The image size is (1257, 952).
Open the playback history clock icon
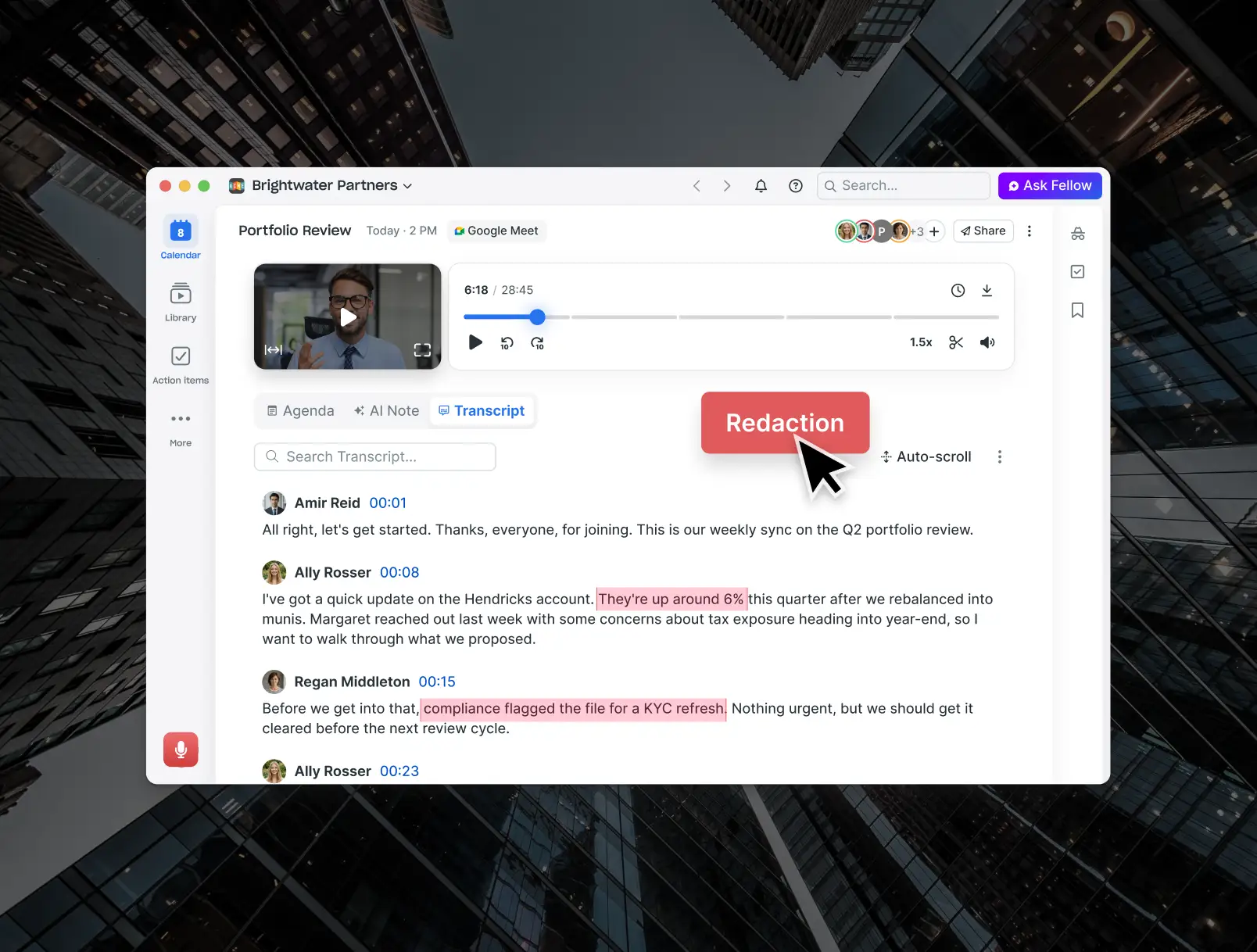pos(958,291)
